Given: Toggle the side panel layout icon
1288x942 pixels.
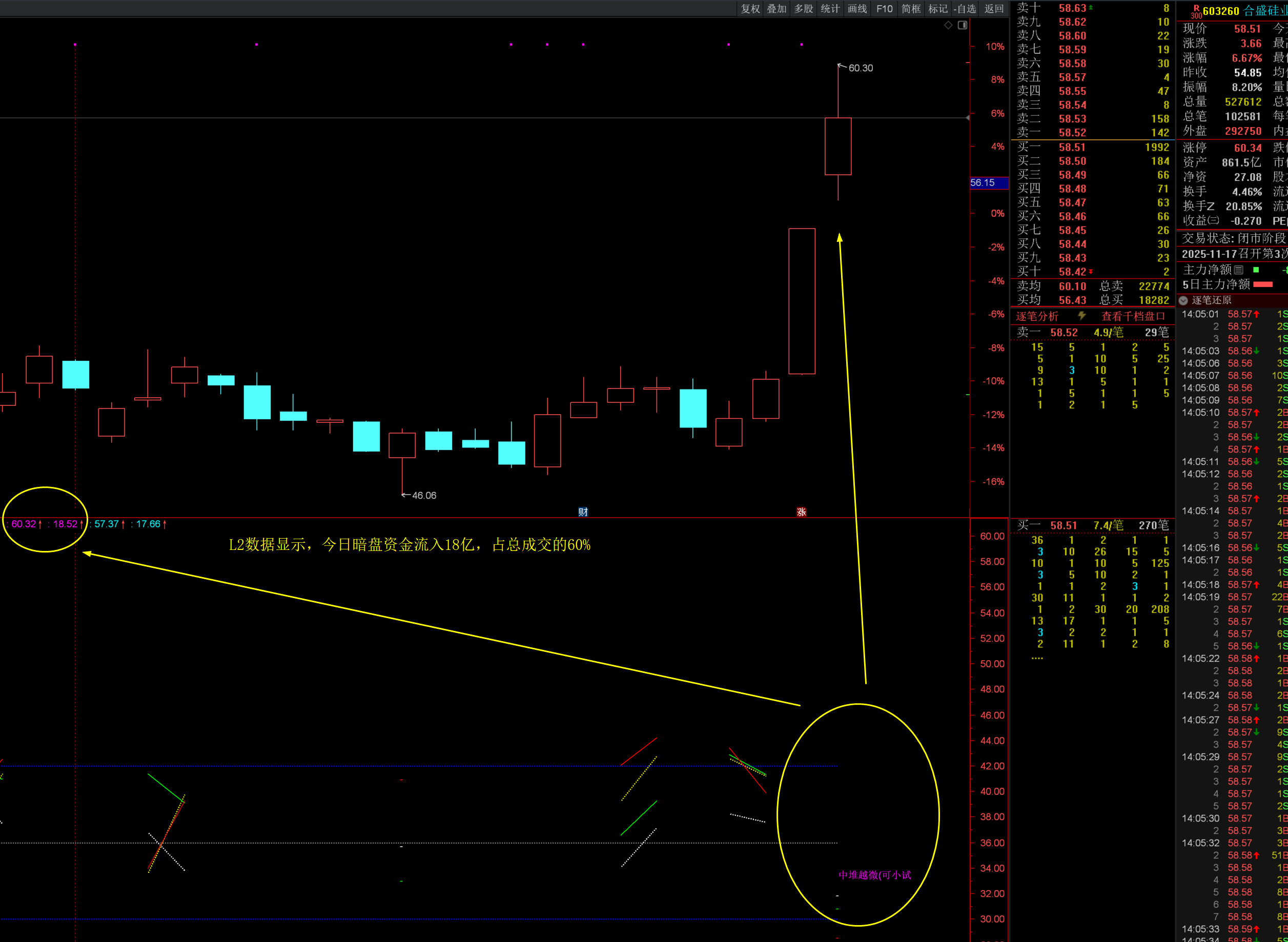Looking at the screenshot, I should click(963, 25).
